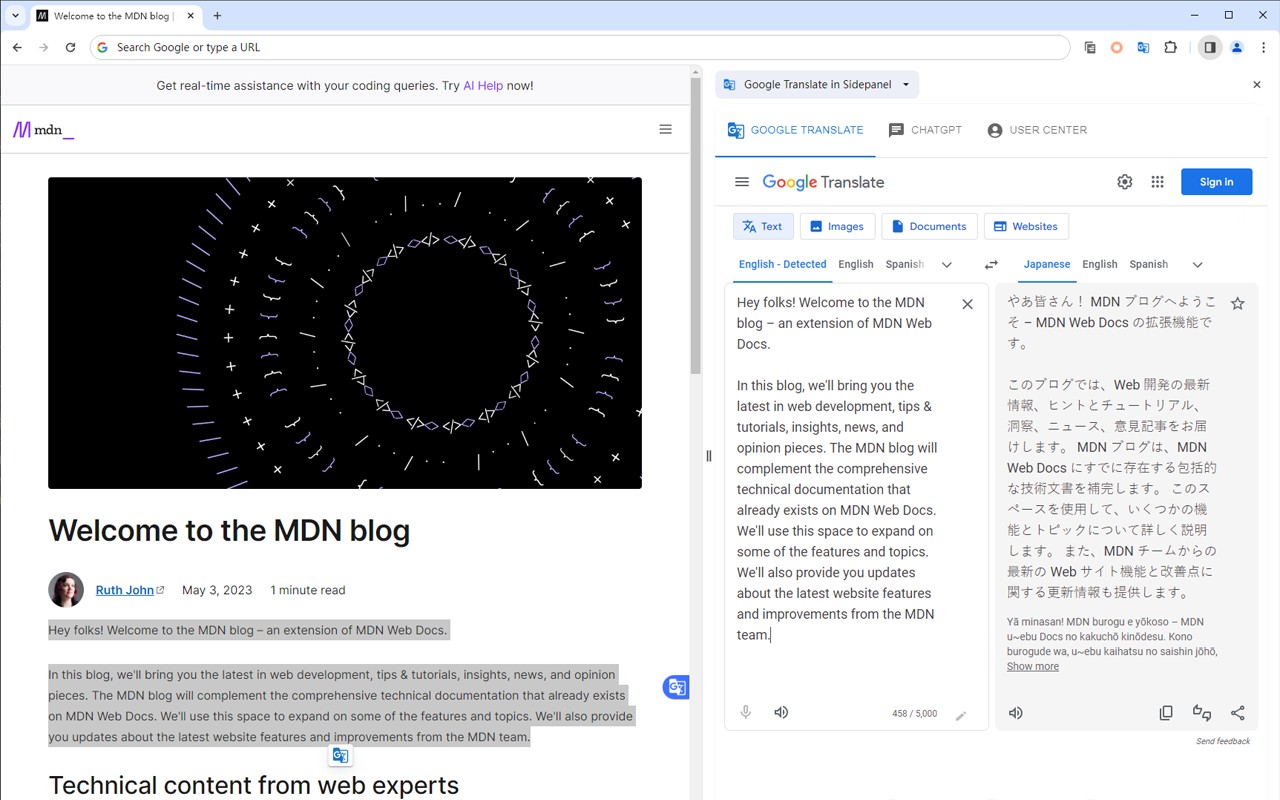
Task: Copy the Japanese translation
Action: pos(1166,713)
